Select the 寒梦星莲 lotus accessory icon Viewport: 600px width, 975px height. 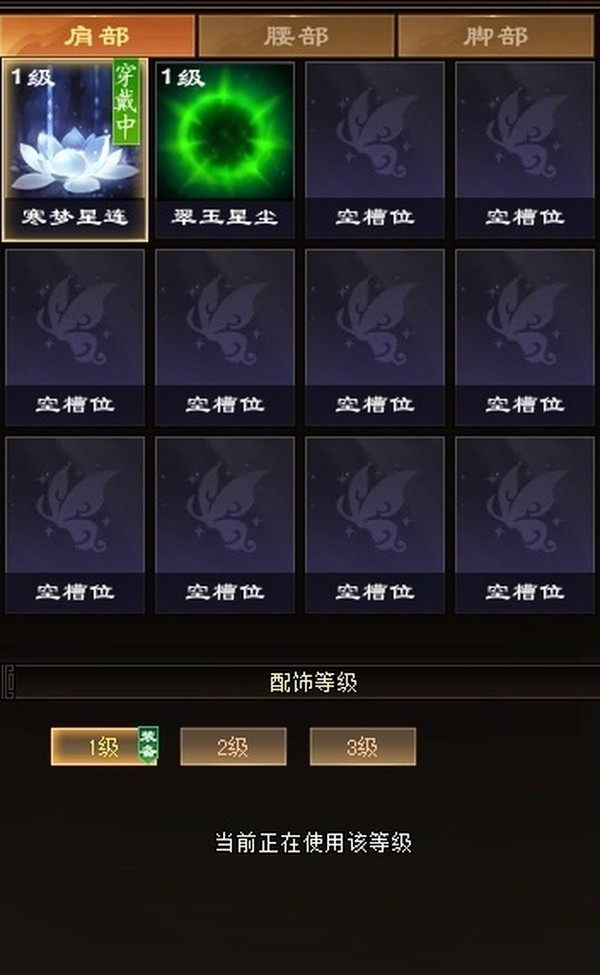[75, 149]
